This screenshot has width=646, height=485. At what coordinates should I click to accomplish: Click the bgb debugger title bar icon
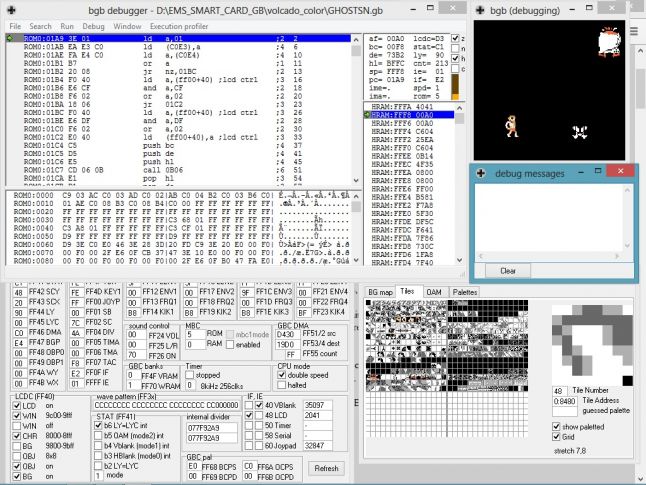click(12, 8)
